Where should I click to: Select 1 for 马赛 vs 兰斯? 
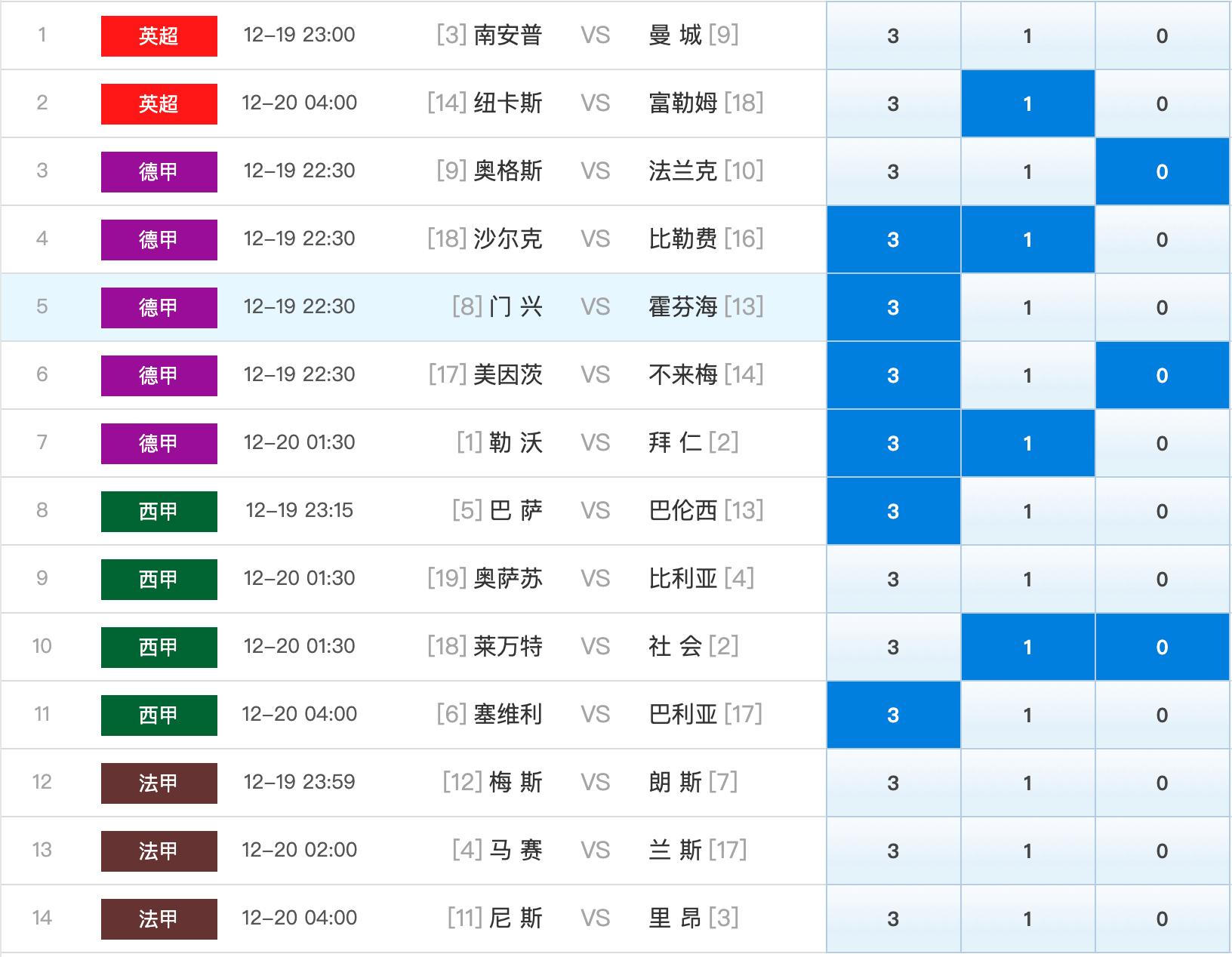pyautogui.click(x=1028, y=851)
